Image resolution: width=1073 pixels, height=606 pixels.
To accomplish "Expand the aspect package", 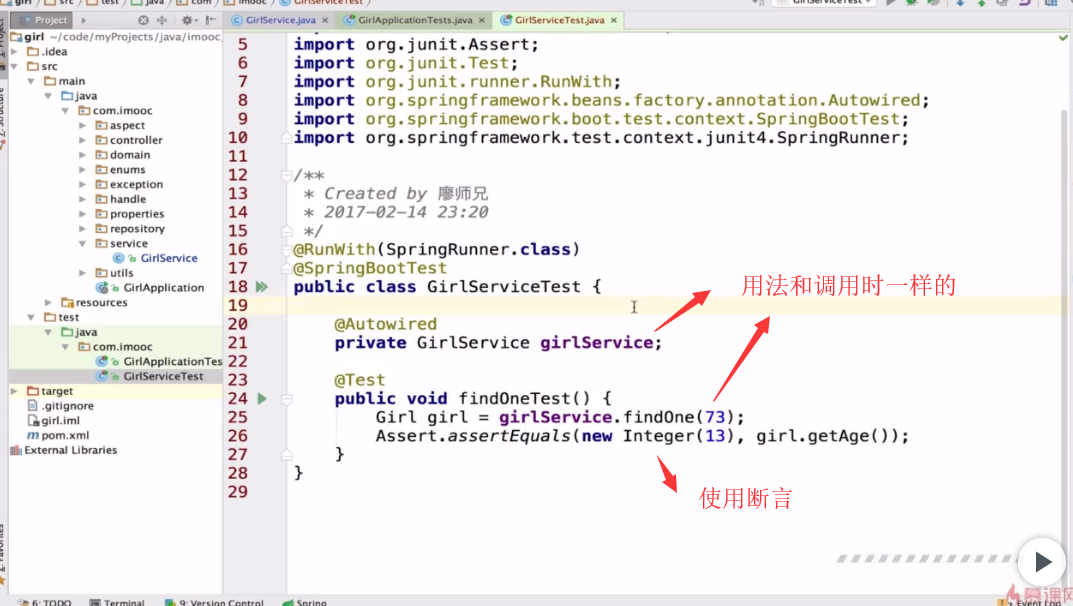I will (x=83, y=125).
